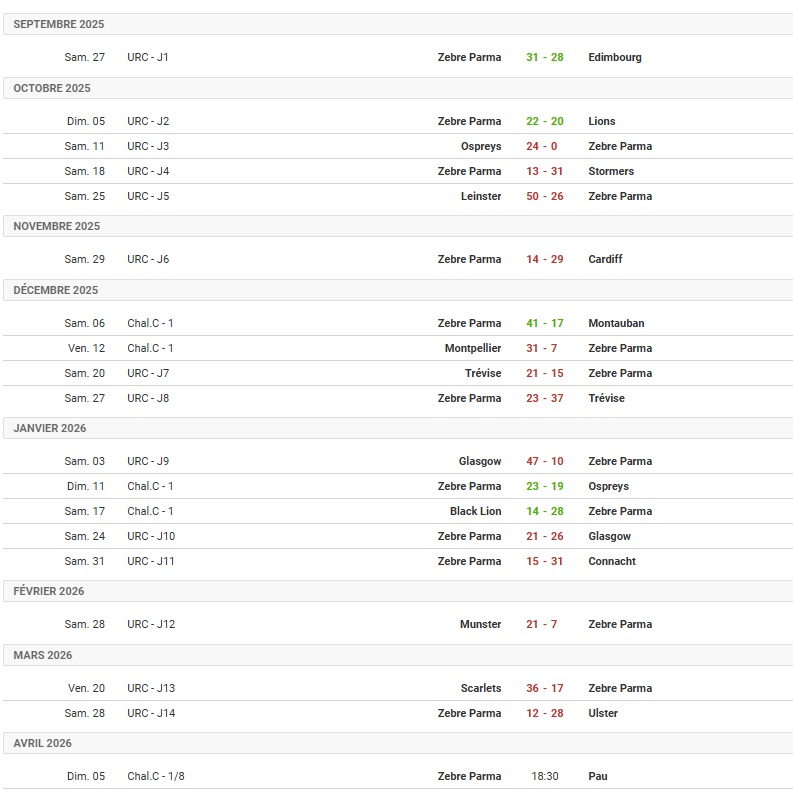
Task: Select the Montpellier team name
Action: pyautogui.click(x=473, y=348)
